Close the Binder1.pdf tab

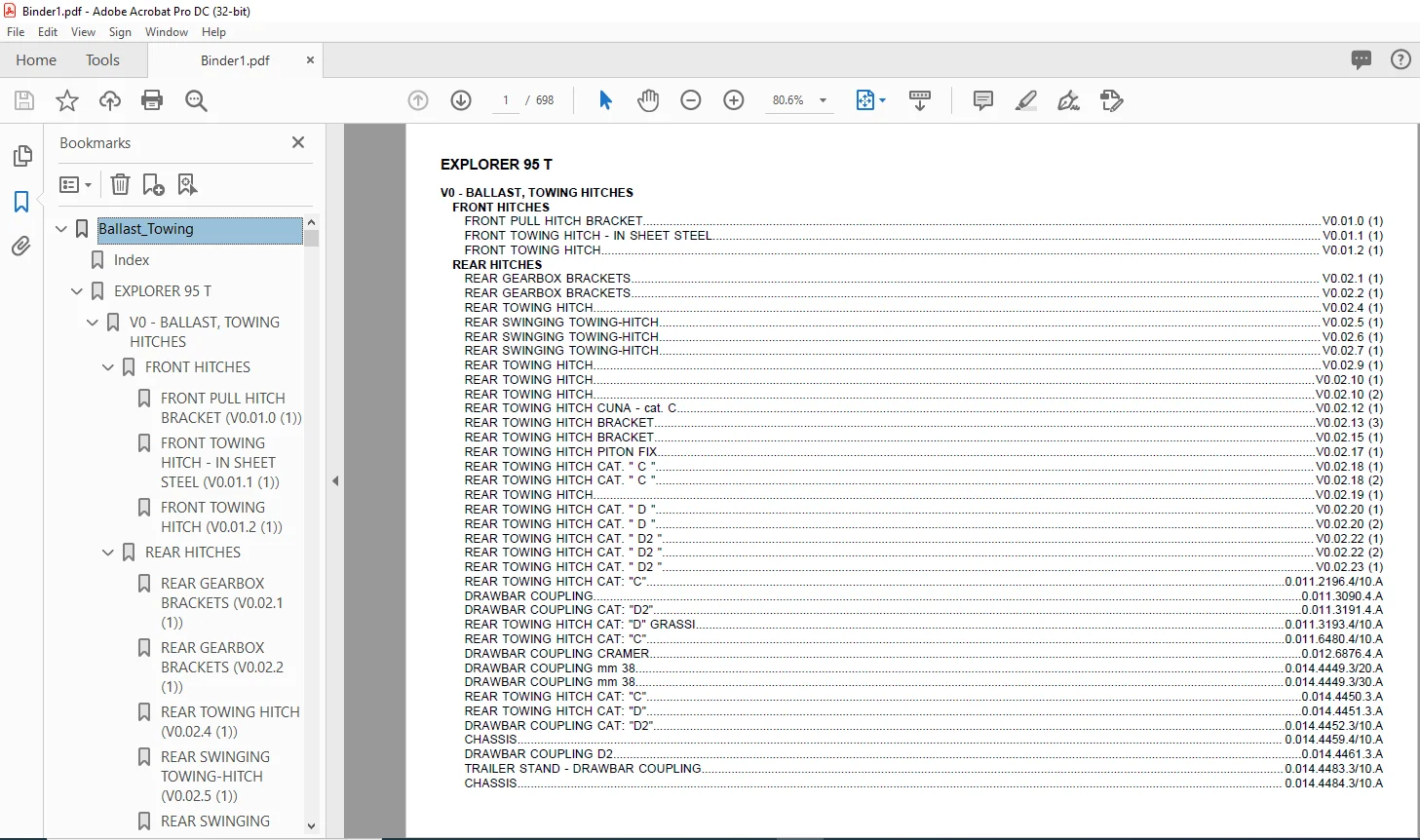tap(310, 60)
